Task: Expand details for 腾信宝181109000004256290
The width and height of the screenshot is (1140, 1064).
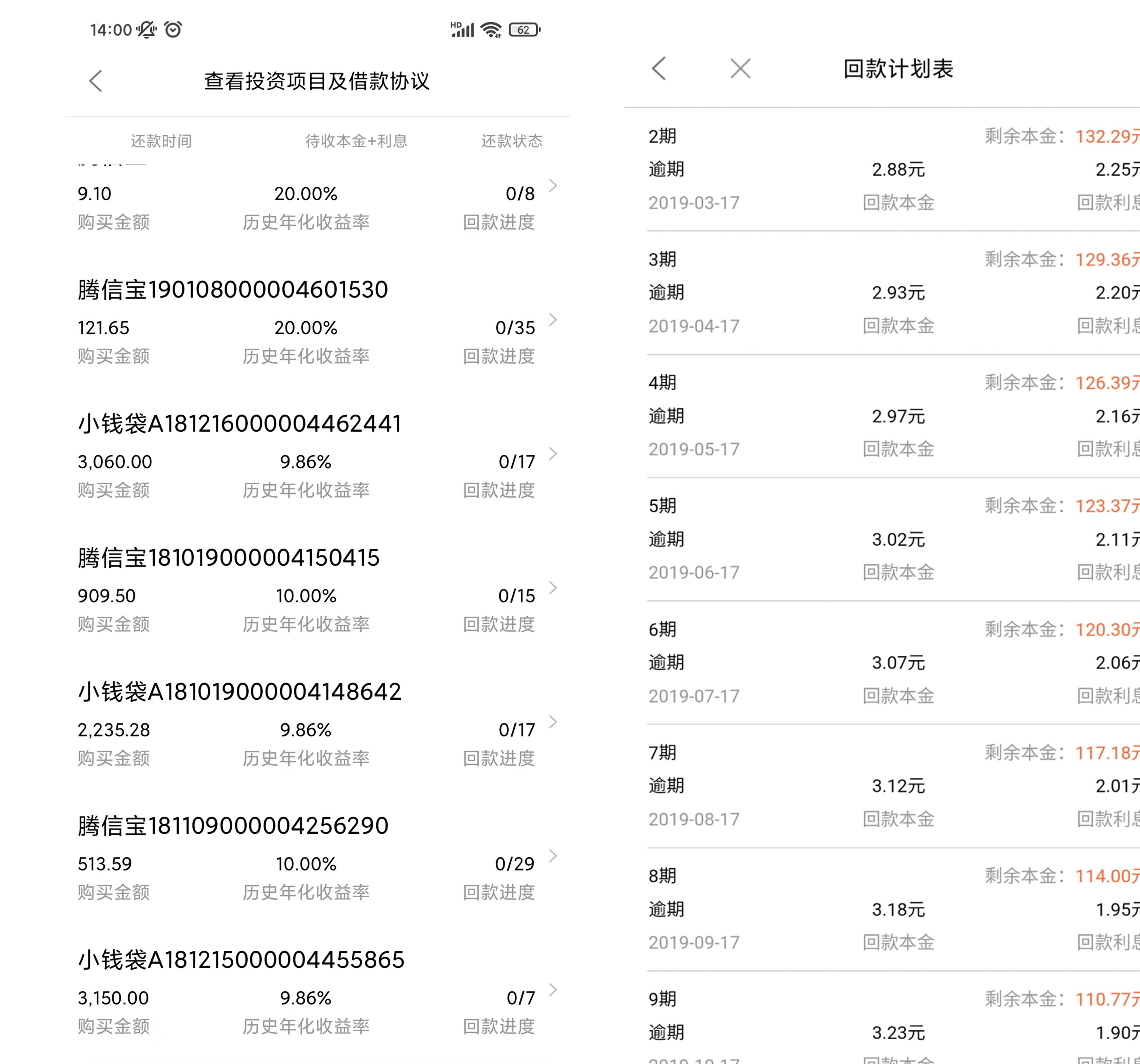Action: (553, 857)
